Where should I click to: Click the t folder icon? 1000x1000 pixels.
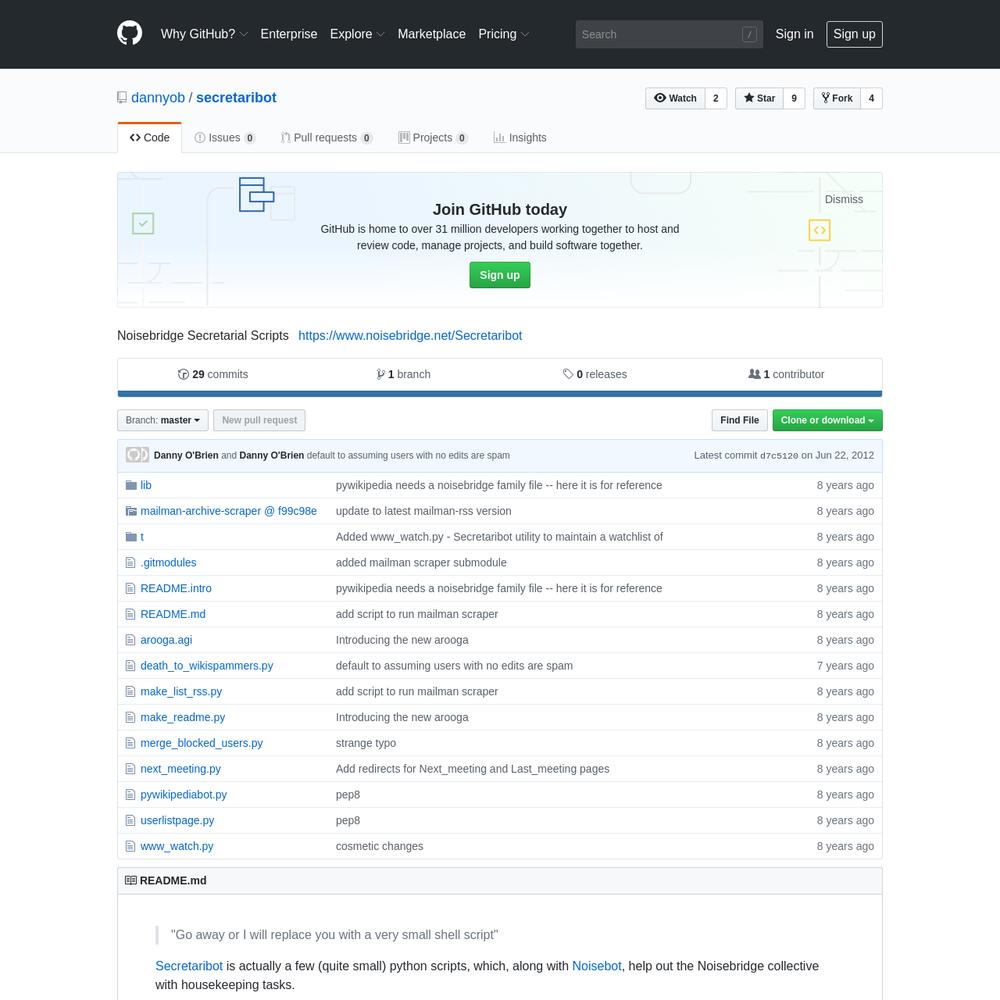(x=131, y=537)
